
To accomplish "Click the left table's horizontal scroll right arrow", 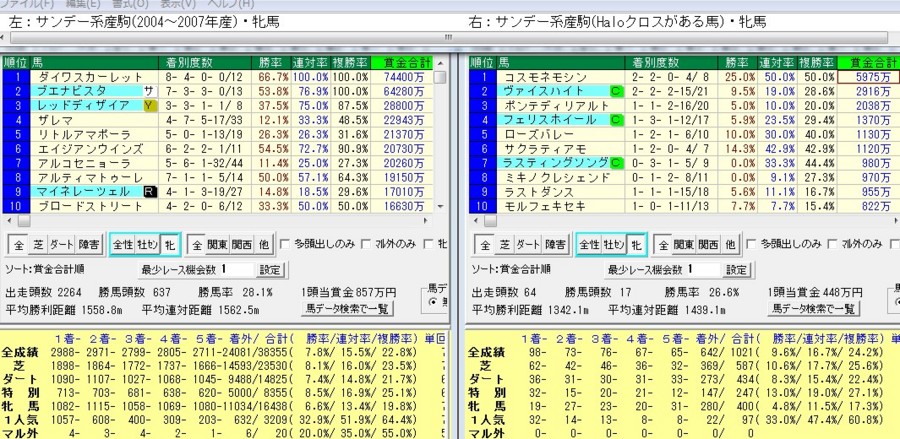I will [425, 220].
